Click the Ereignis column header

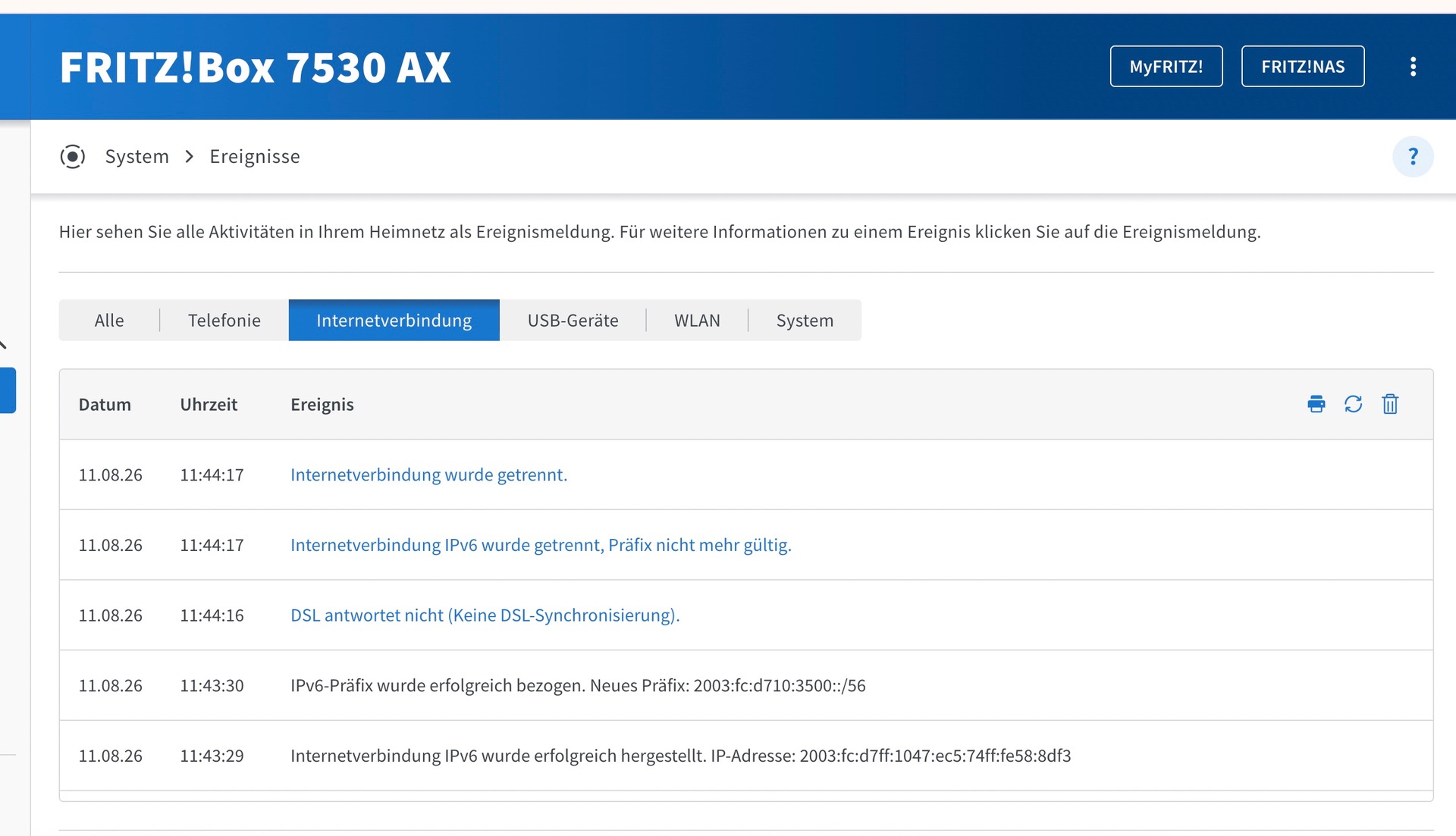(x=322, y=405)
